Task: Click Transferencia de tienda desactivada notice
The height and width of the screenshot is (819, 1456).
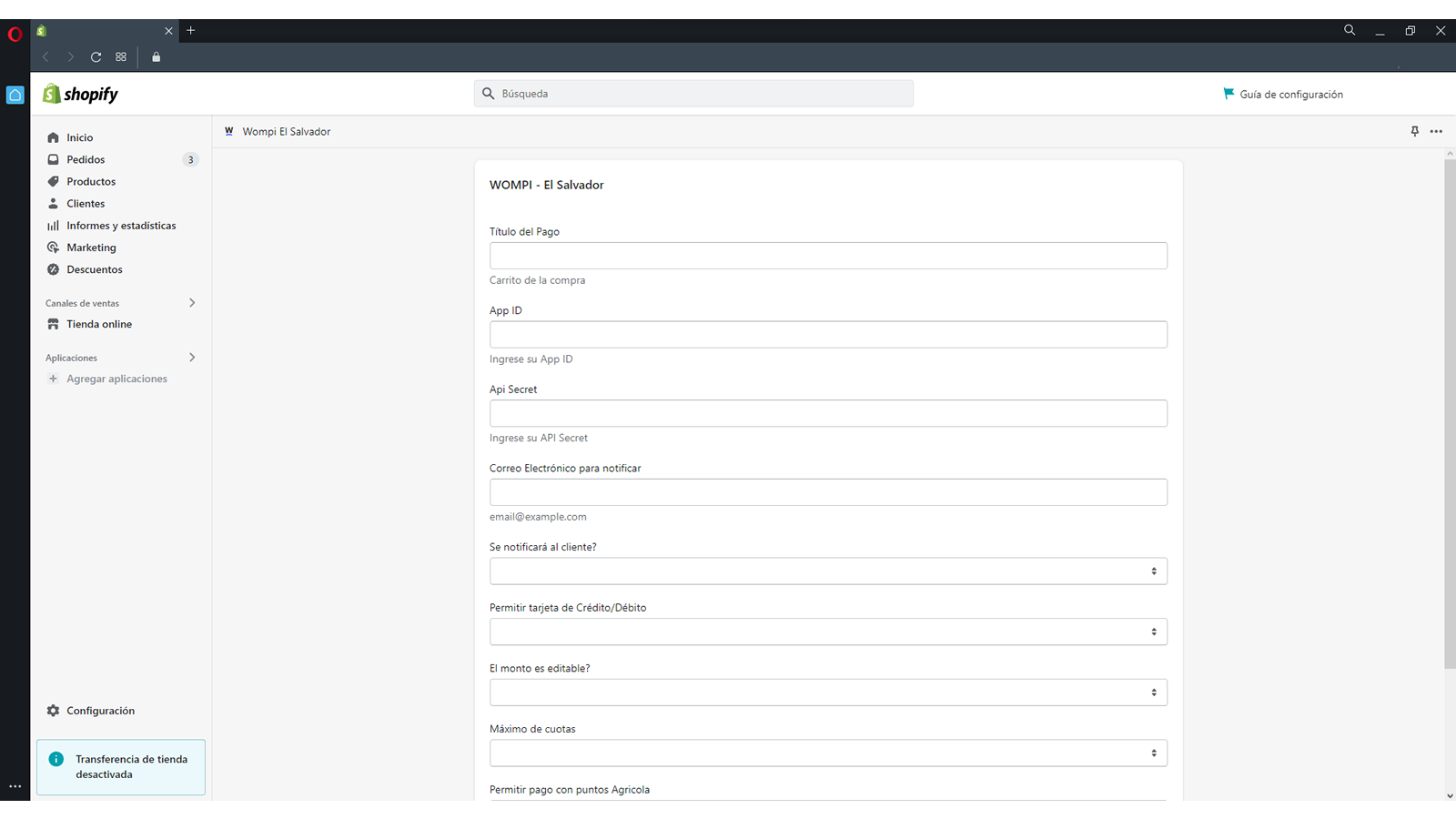Action: click(x=121, y=767)
